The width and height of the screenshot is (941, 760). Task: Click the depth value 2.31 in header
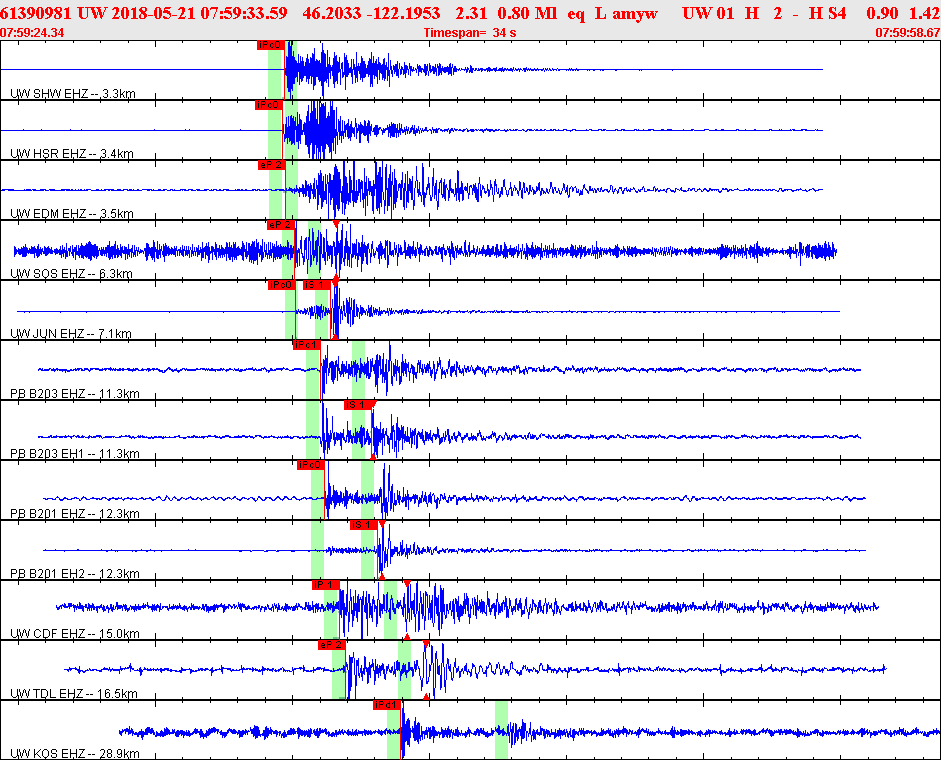tap(471, 13)
